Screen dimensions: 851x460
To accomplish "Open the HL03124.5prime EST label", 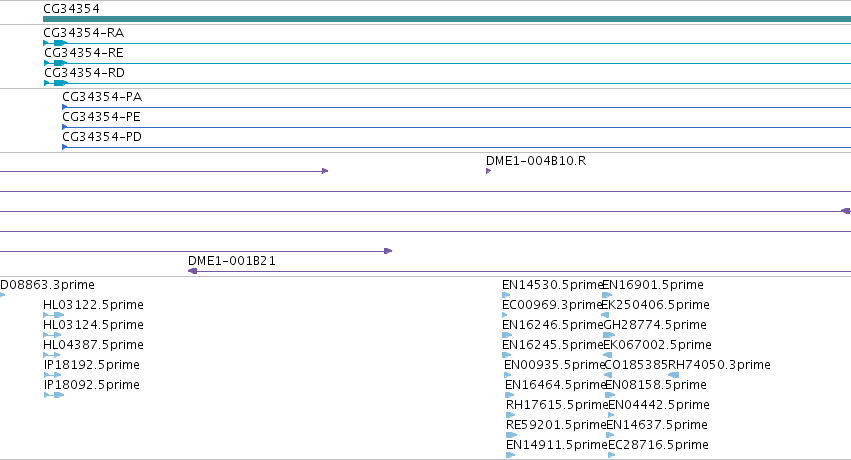I will pyautogui.click(x=93, y=325).
